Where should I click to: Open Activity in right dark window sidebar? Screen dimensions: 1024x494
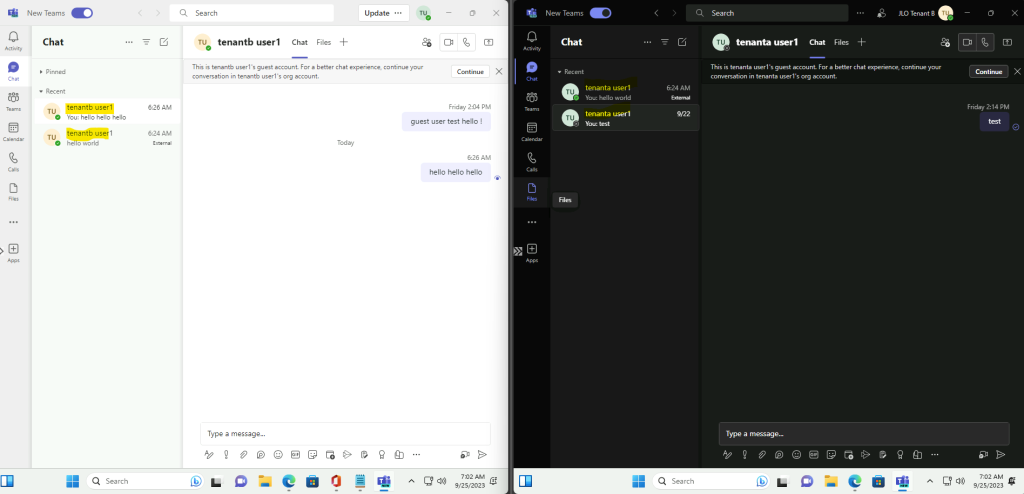[x=532, y=41]
